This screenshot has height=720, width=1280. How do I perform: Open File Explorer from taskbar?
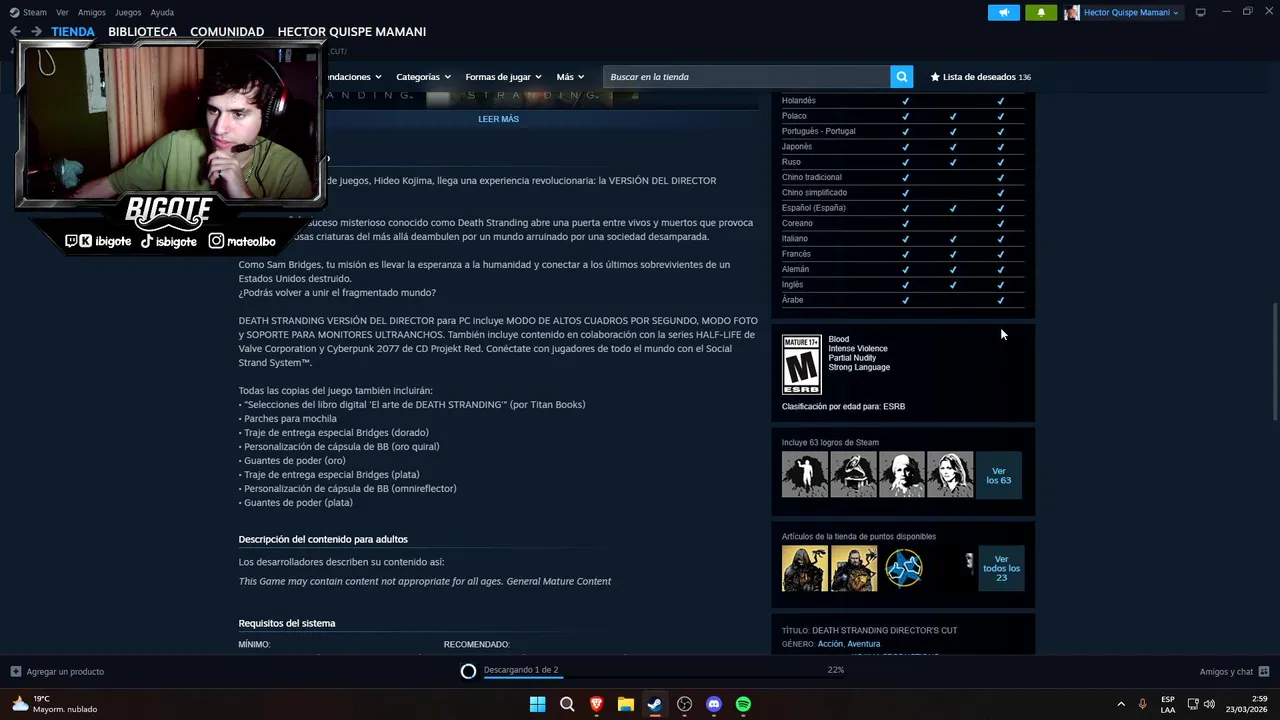click(625, 704)
